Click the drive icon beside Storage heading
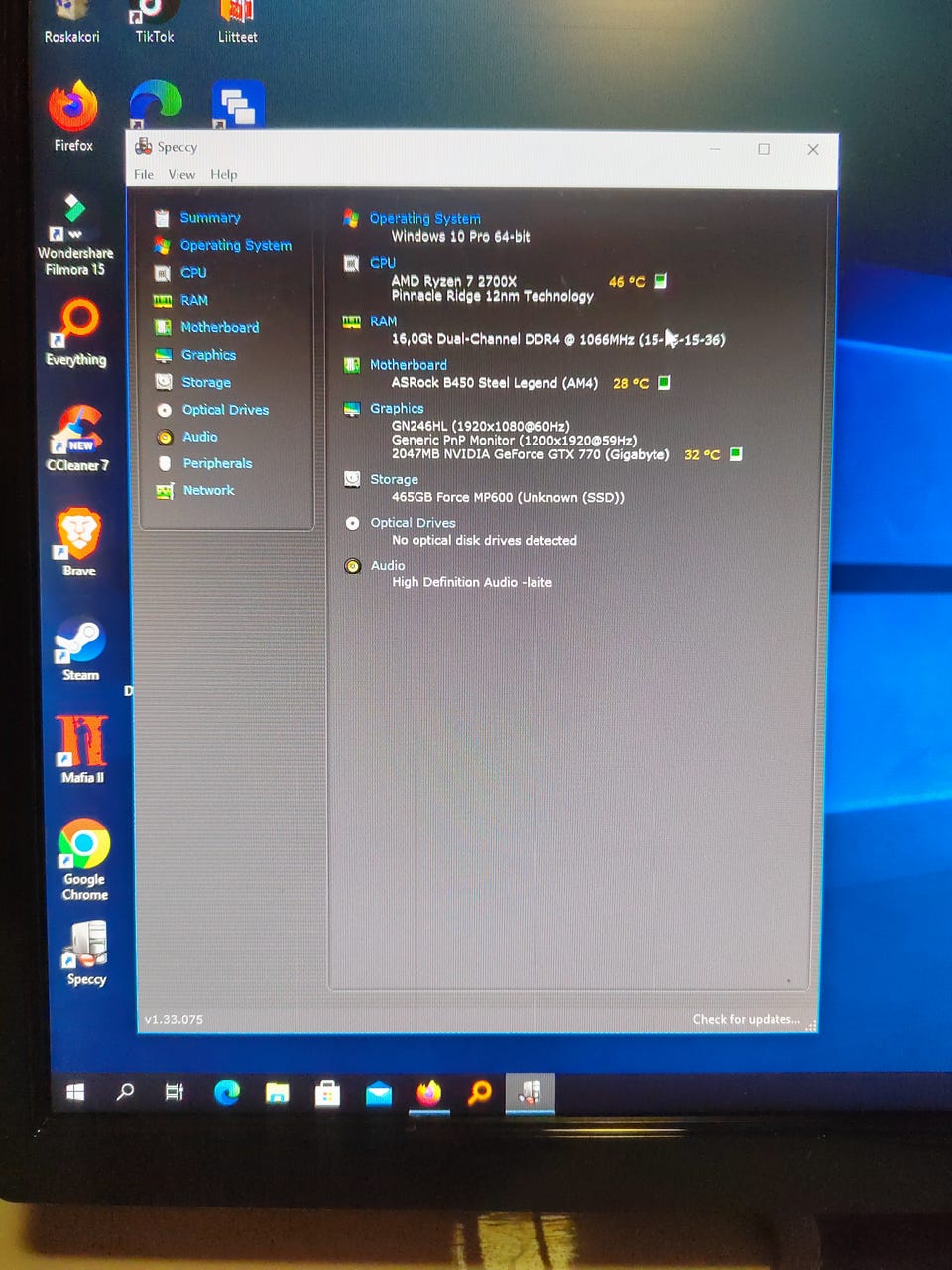The image size is (952, 1270). point(352,479)
